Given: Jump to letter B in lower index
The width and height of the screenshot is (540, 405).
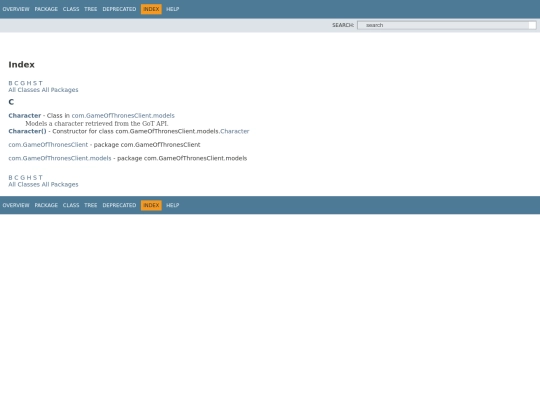Looking at the screenshot, I should 10,178.
